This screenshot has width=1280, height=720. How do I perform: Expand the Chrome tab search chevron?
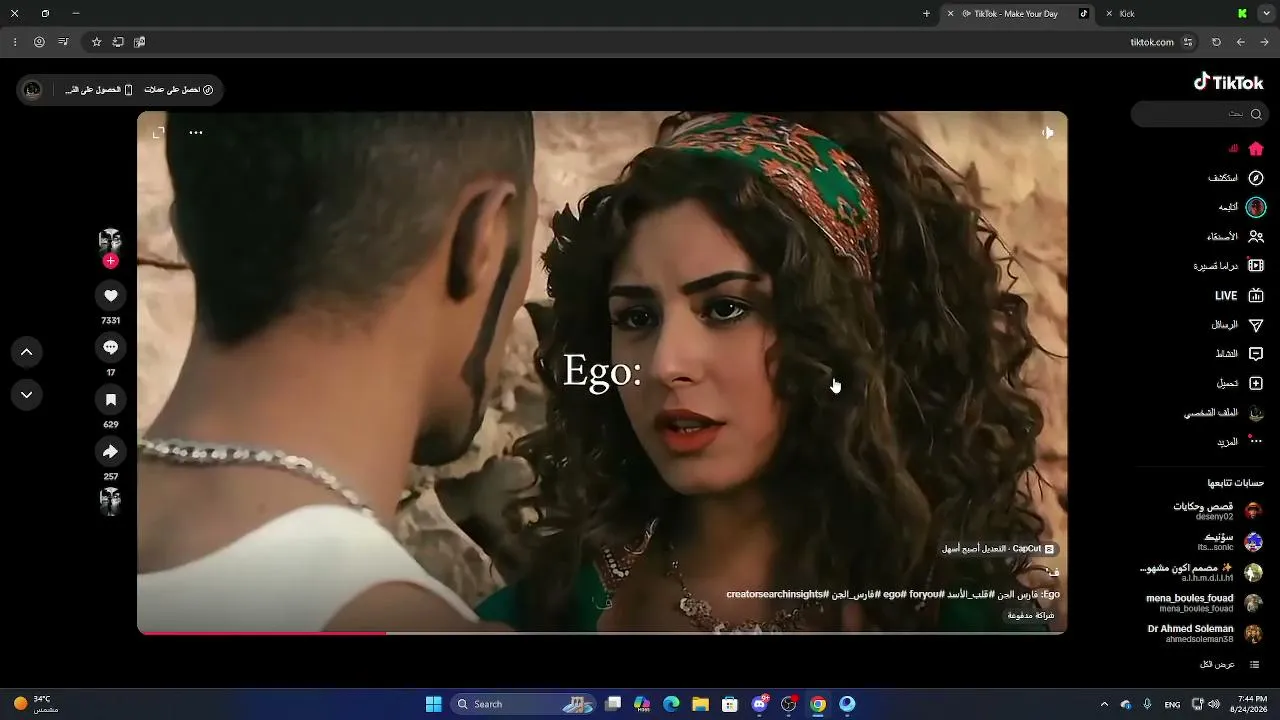(x=1266, y=14)
